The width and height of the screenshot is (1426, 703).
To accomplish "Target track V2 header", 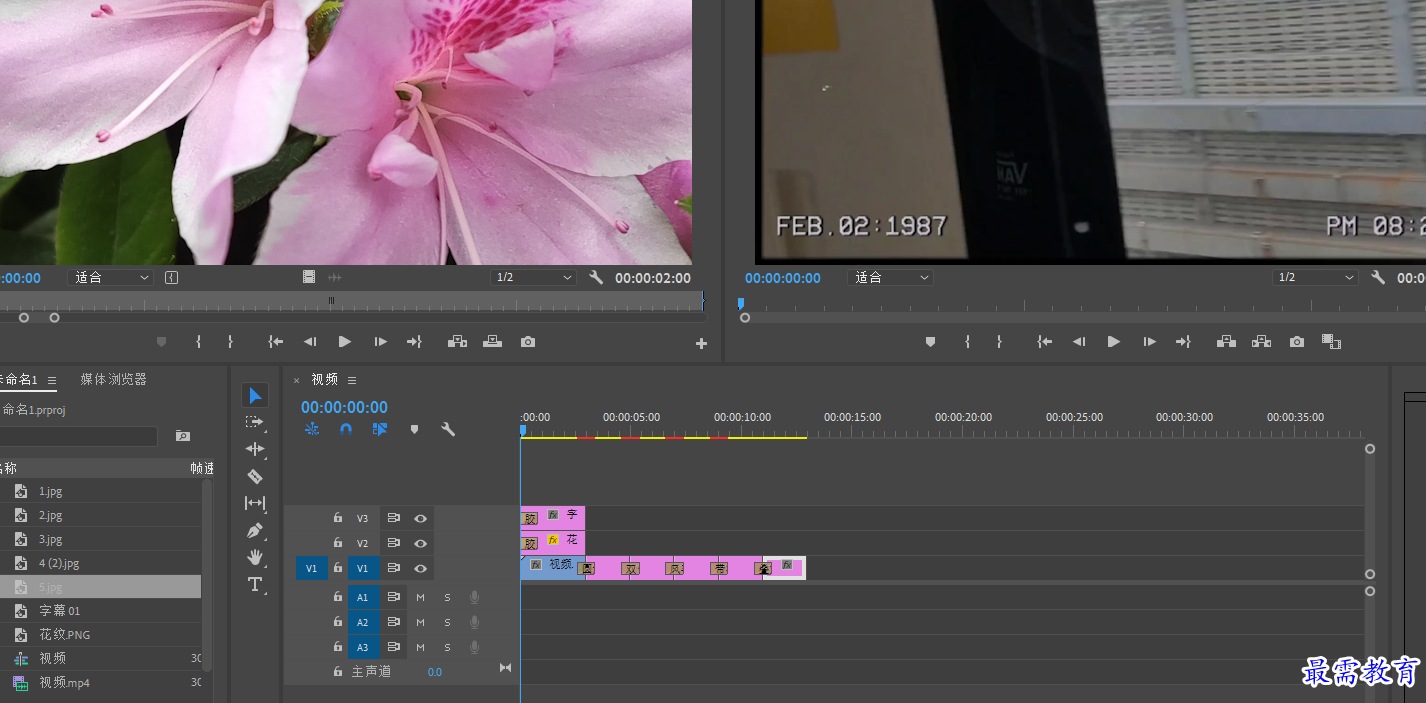I will pyautogui.click(x=363, y=543).
